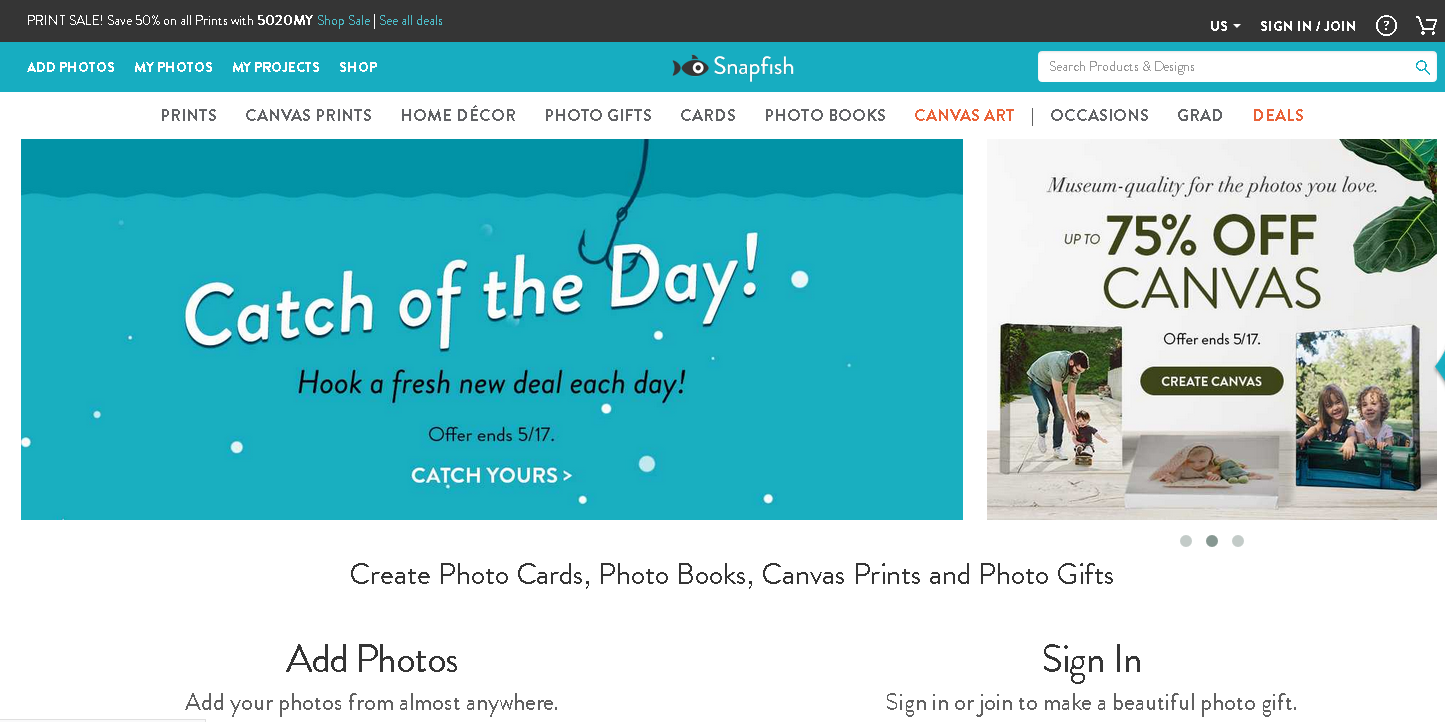
Task: Open the shopping cart icon
Action: (1426, 26)
